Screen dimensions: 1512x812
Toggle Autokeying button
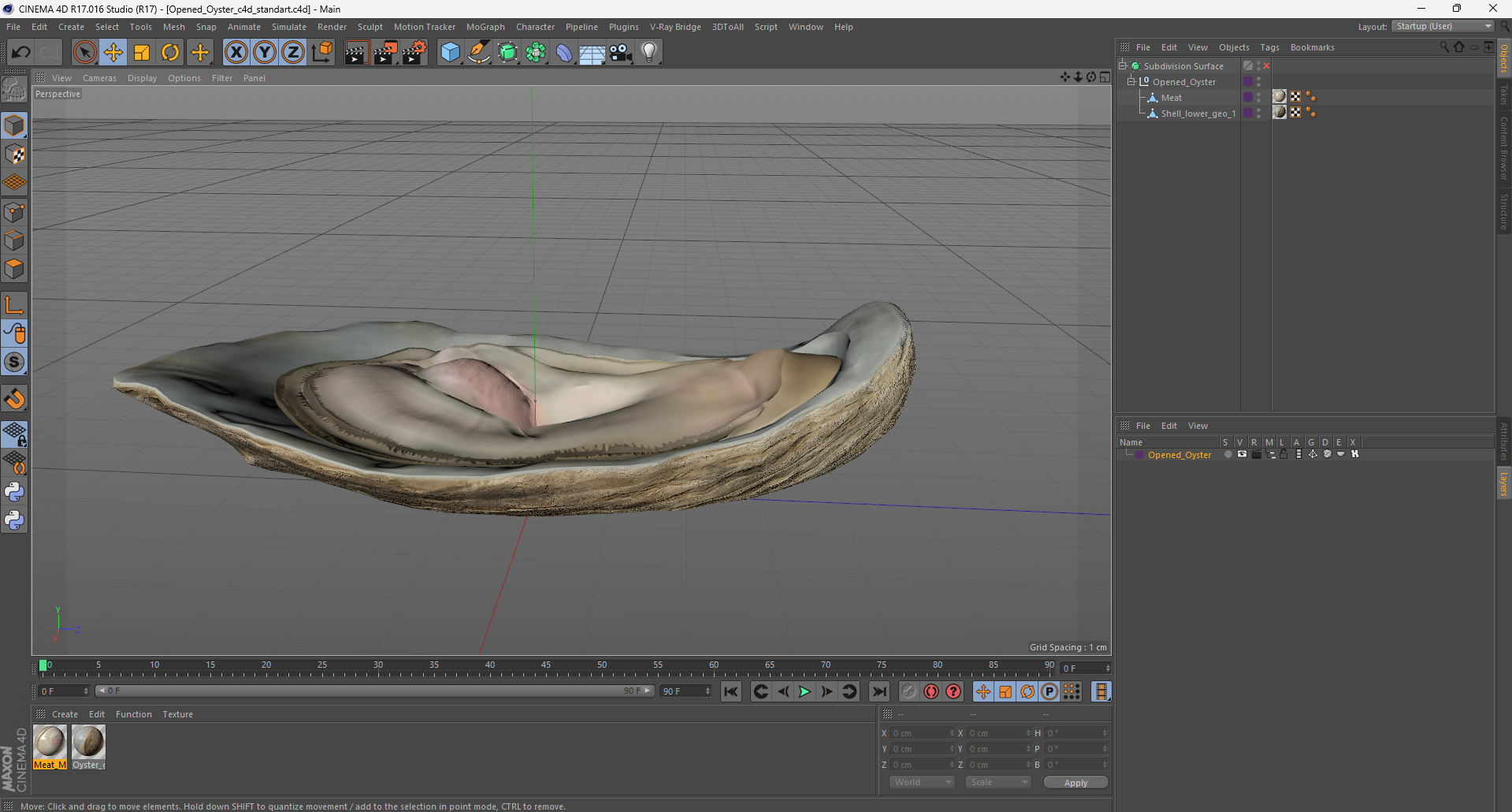pyautogui.click(x=931, y=691)
